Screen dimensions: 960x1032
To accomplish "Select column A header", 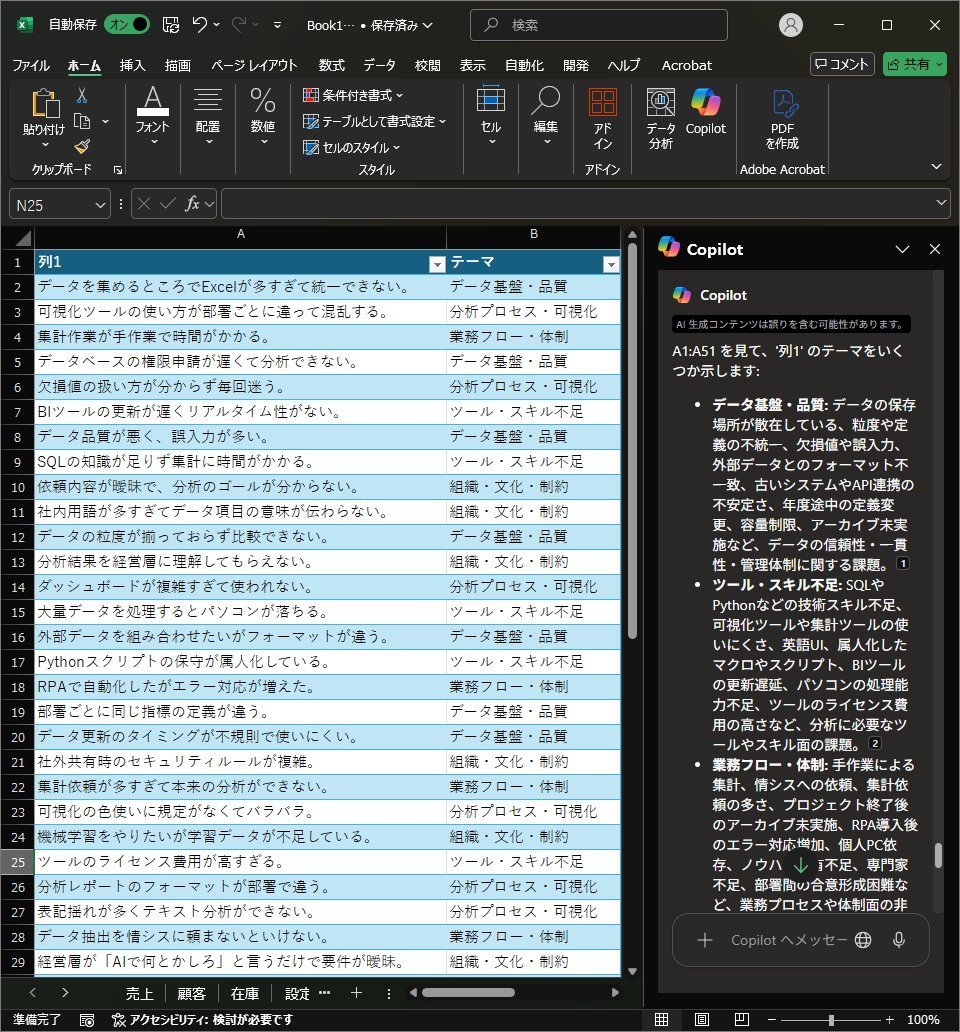I will pos(241,234).
